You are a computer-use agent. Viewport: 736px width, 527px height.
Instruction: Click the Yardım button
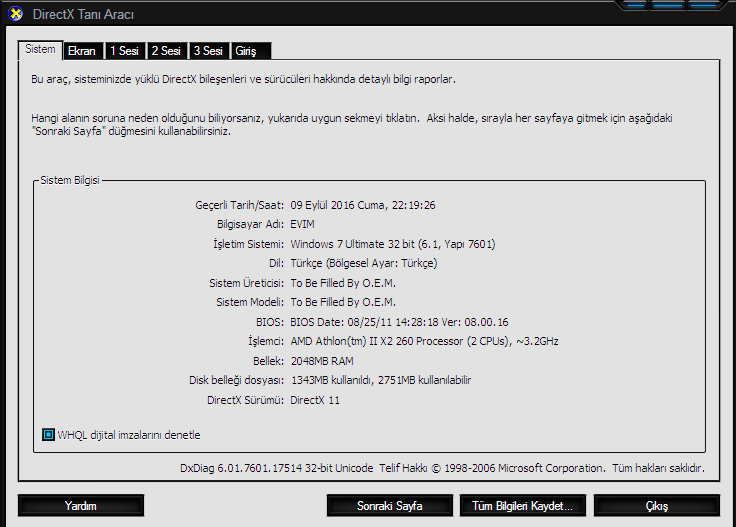click(81, 505)
